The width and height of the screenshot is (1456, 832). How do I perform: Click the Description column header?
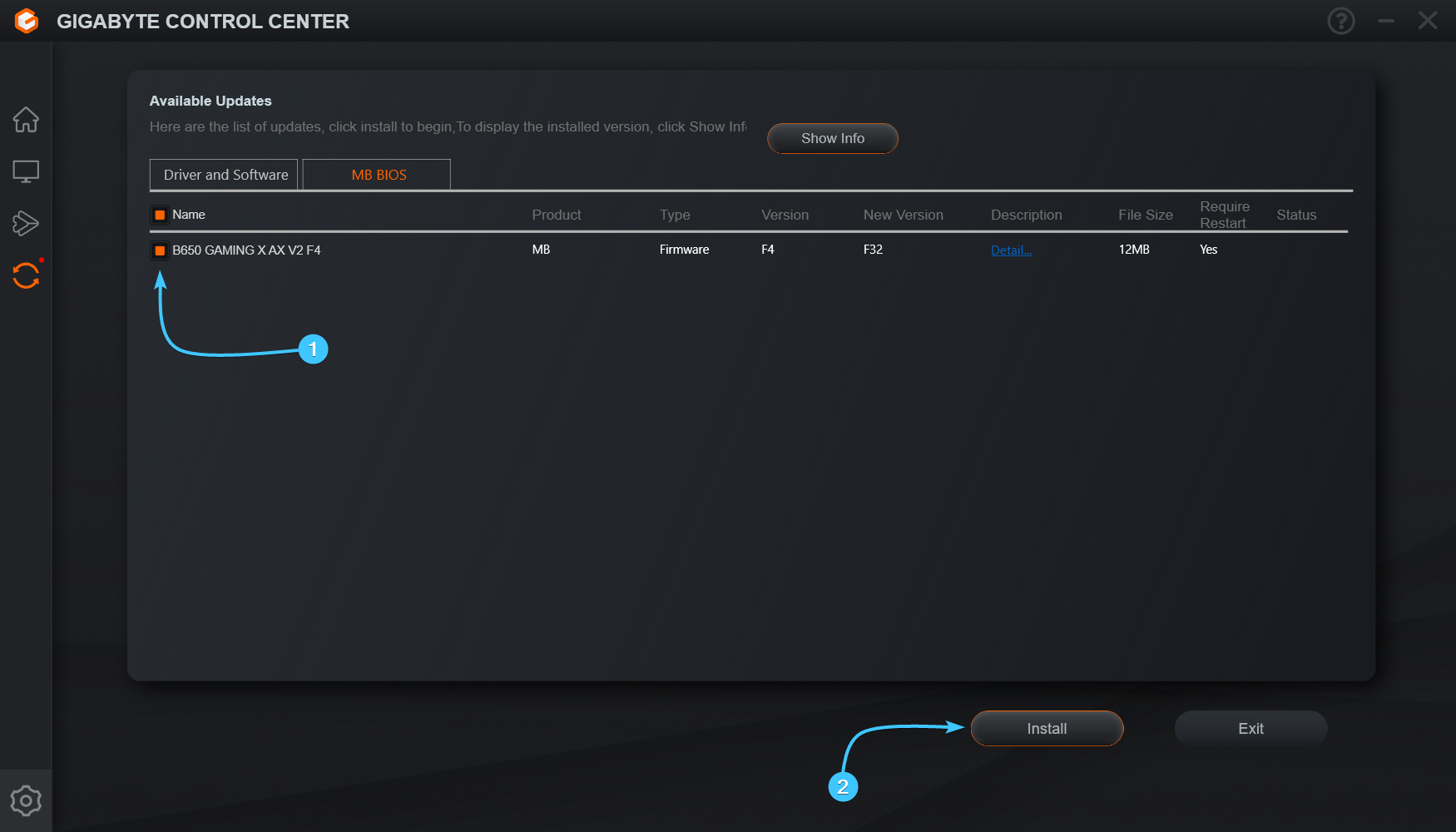click(1027, 215)
